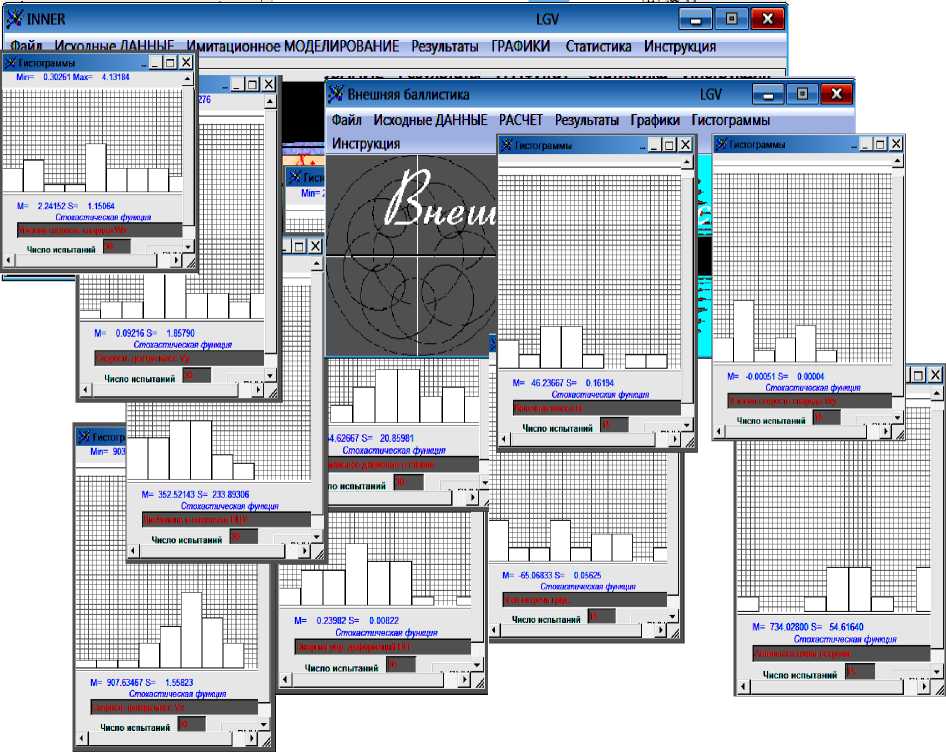Click scroll-down arrow in M=907.63467 histogram window
Viewport: 946px width, 752px height.
pos(264,724)
